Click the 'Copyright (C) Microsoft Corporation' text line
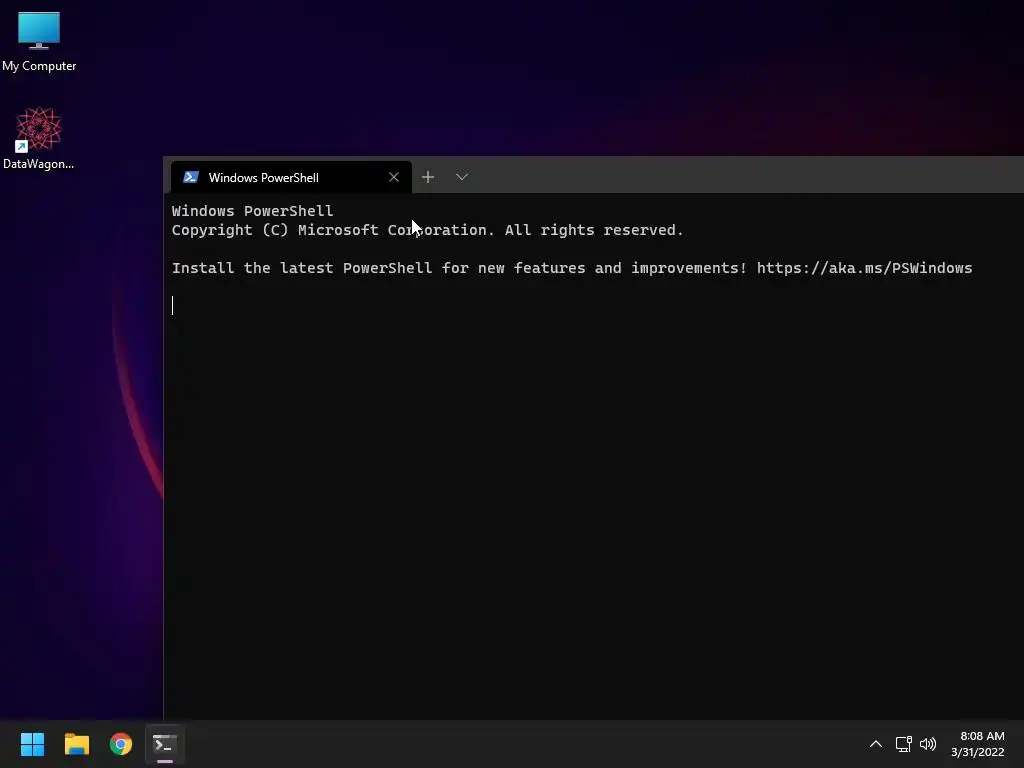1024x768 pixels. [x=427, y=231]
